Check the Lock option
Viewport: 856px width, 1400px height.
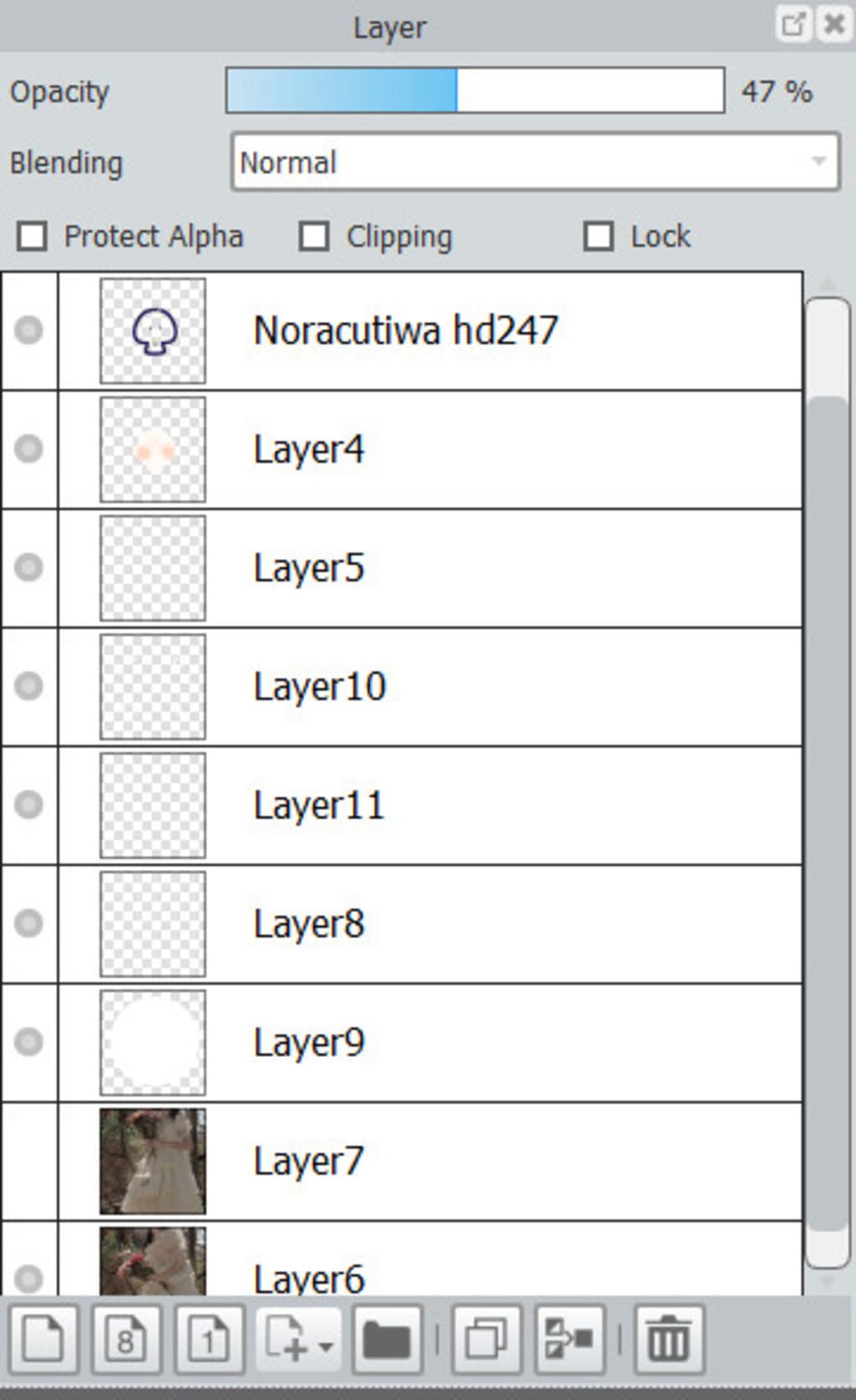599,237
